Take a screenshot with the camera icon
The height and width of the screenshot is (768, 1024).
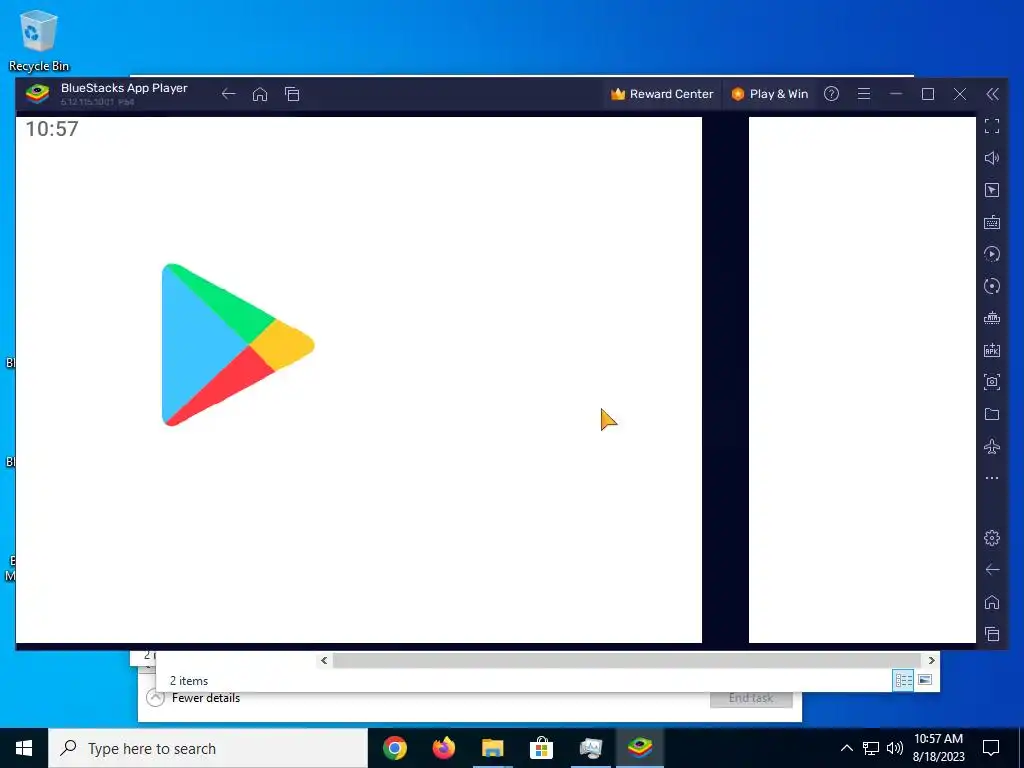coord(992,382)
